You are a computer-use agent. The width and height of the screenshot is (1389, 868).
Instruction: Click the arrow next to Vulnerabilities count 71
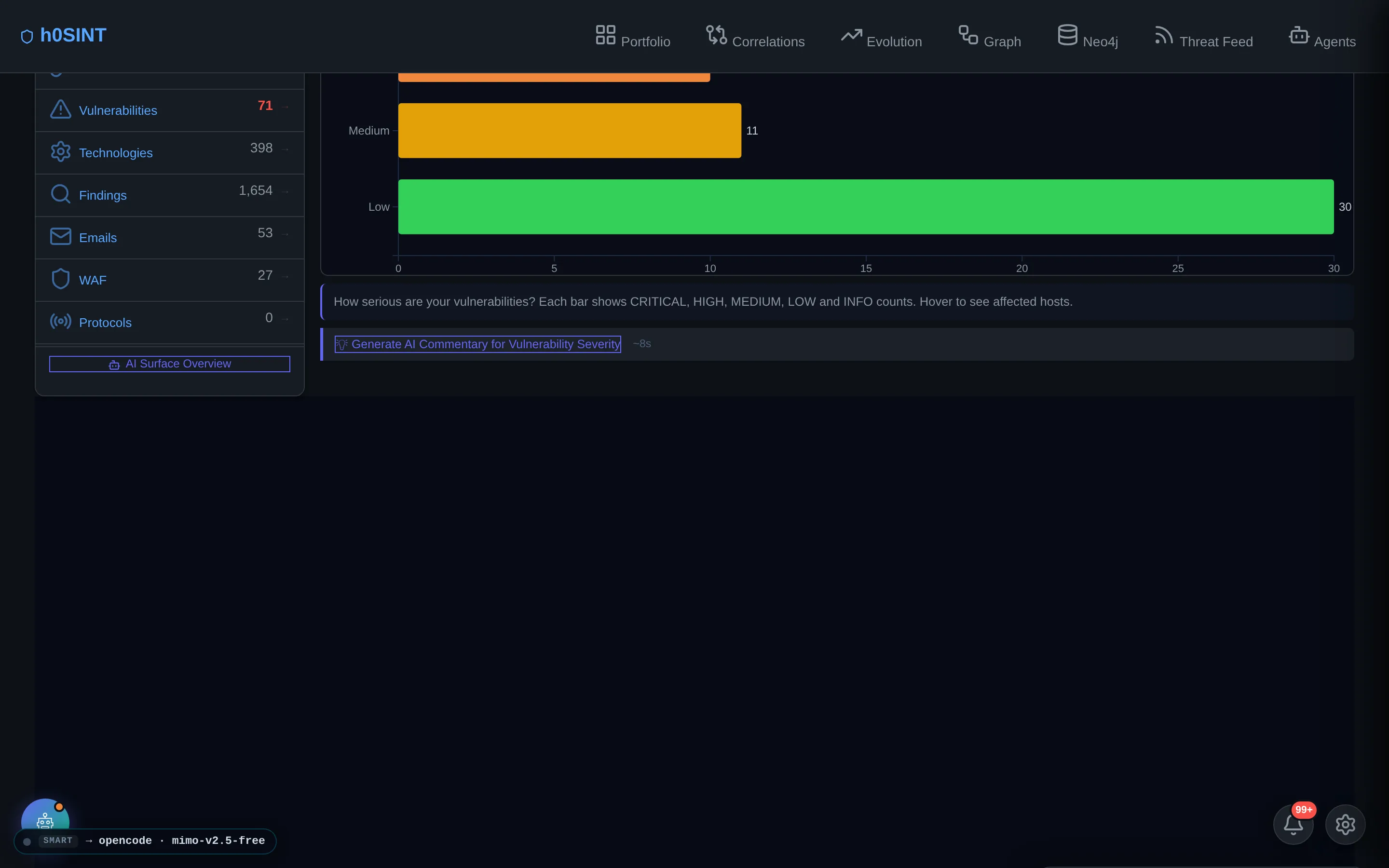tap(285, 107)
